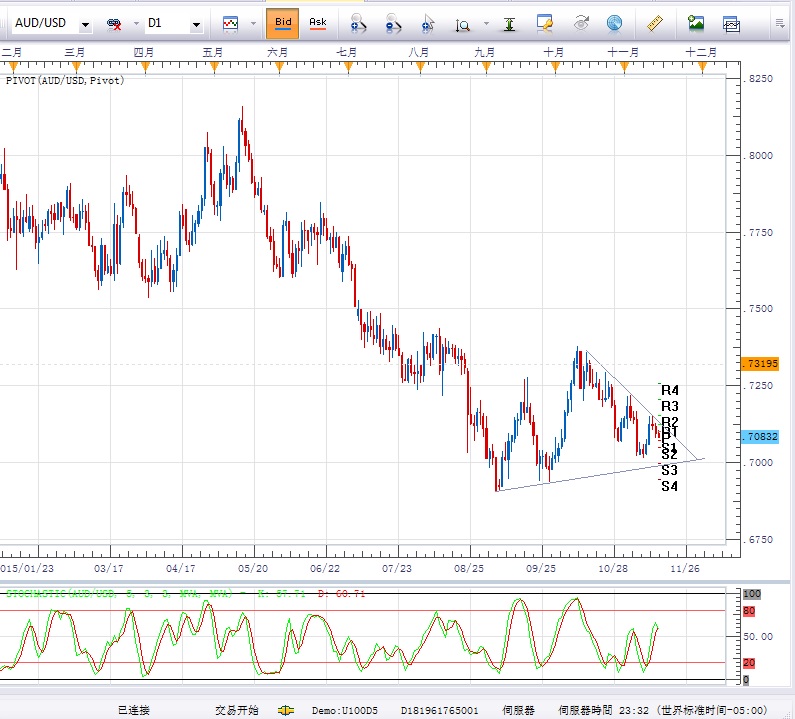Click the save chart as image icon
This screenshot has width=795, height=719.
696,22
